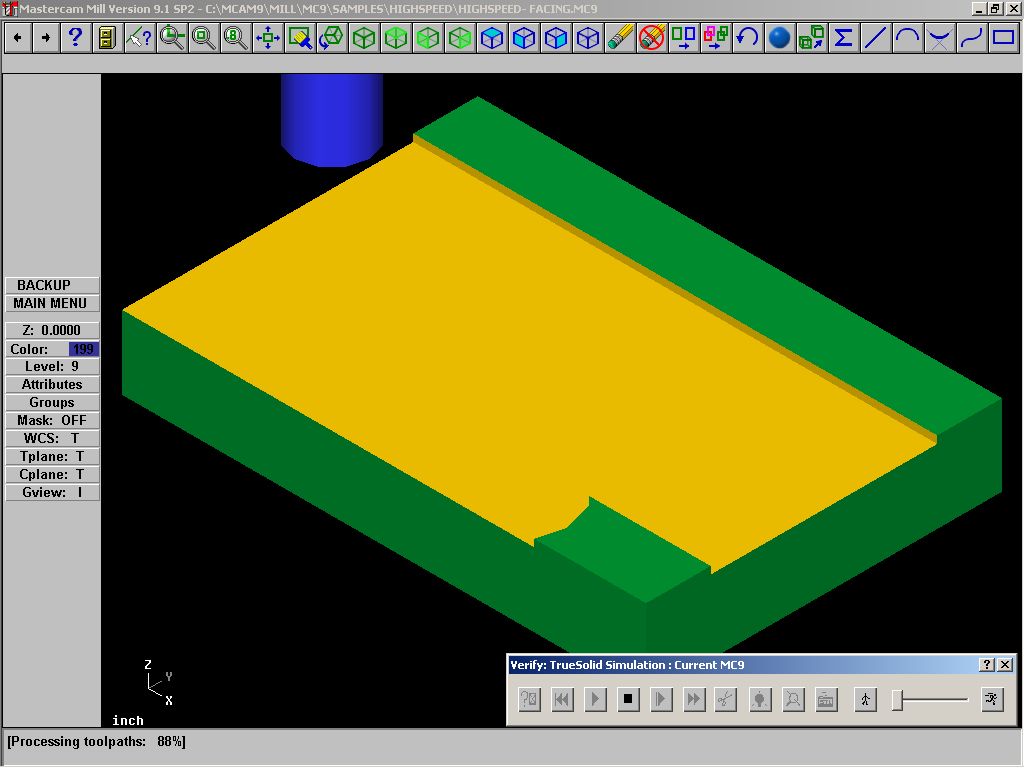Select the third green cube view icon
Viewport: 1024px width, 768px height.
pyautogui.click(x=428, y=37)
